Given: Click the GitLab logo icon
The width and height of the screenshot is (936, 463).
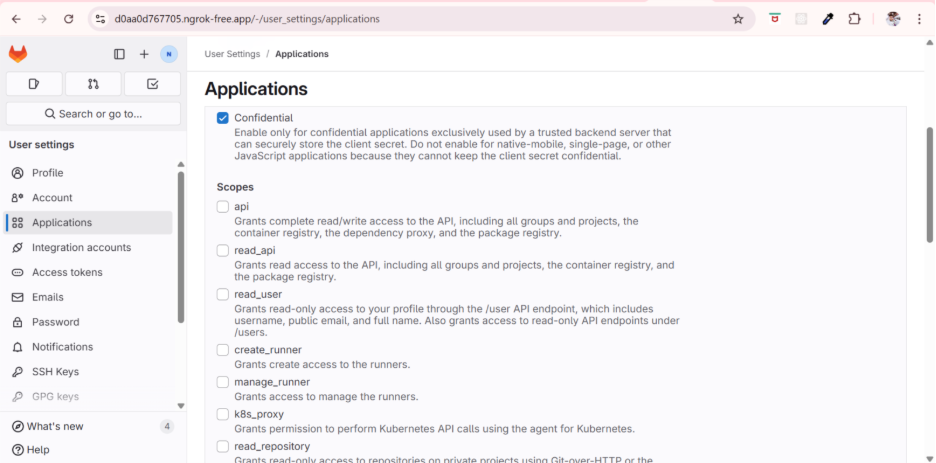Looking at the screenshot, I should [18, 54].
